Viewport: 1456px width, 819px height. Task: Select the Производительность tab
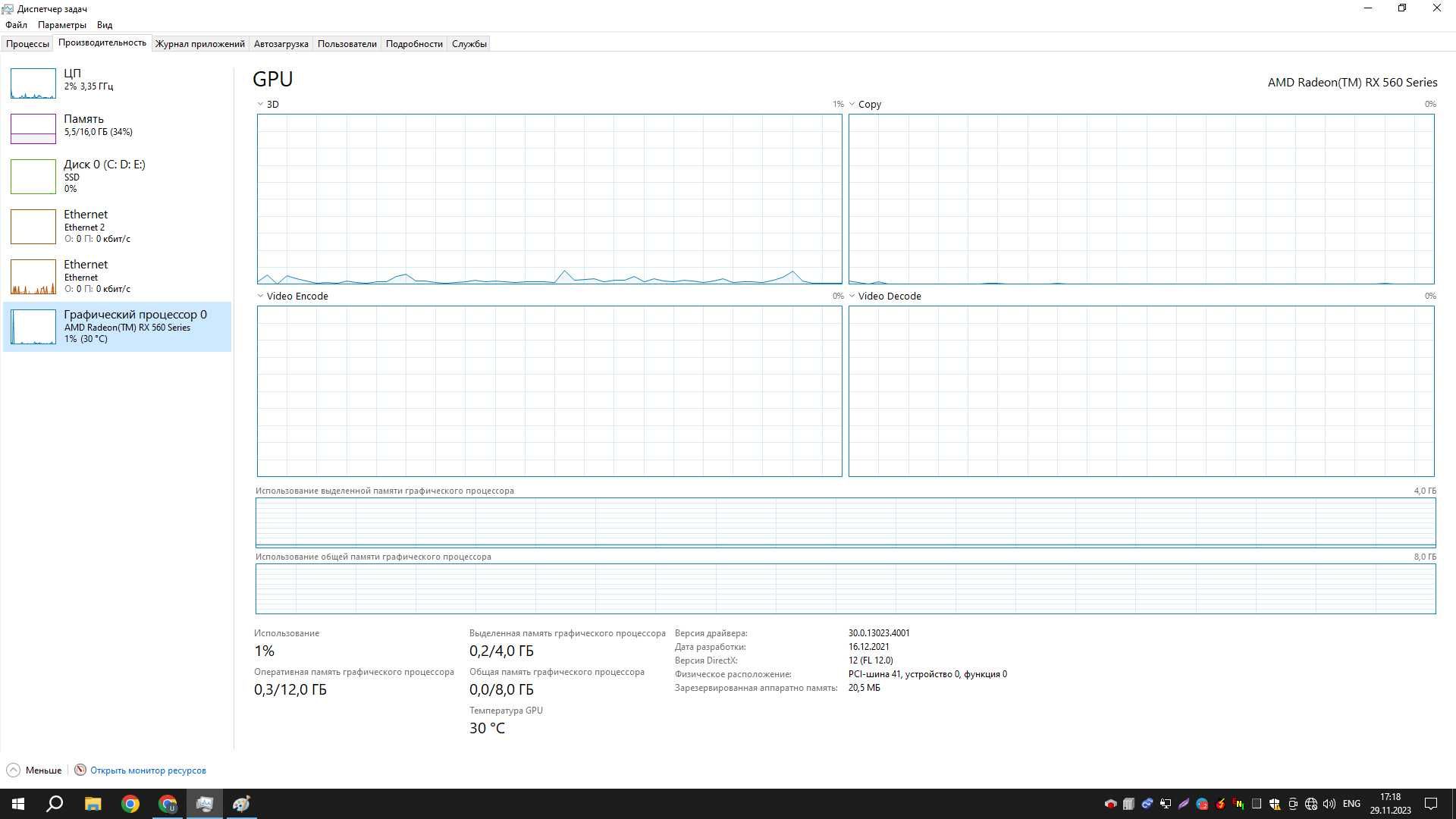click(x=102, y=43)
